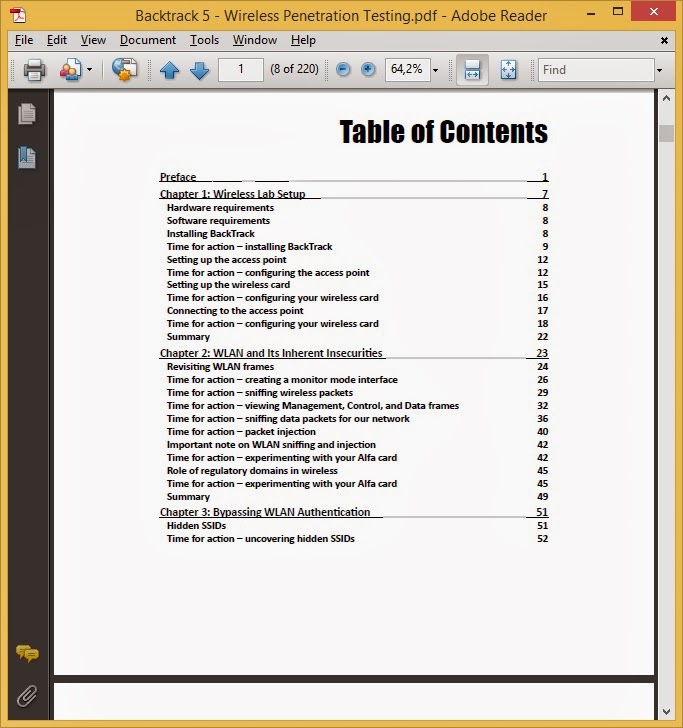The width and height of the screenshot is (683, 728).
Task: Open the collaborate dropdown arrow
Action: click(x=90, y=70)
